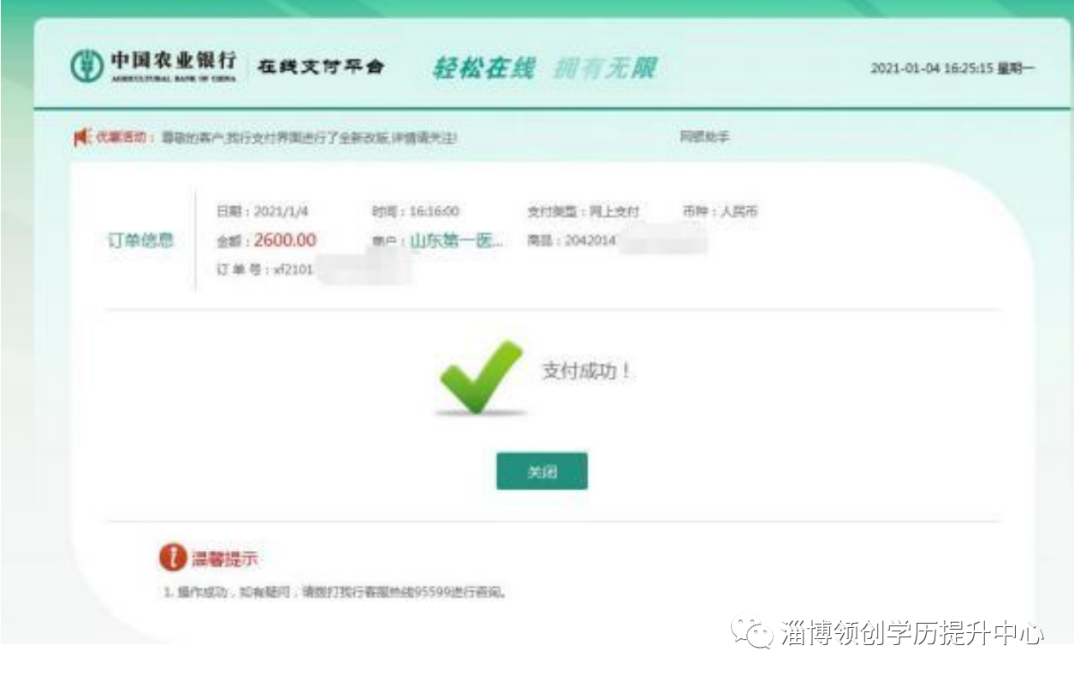Image resolution: width=1080 pixels, height=681 pixels.
Task: Click the red 温馨提示 info icon
Action: click(172, 557)
